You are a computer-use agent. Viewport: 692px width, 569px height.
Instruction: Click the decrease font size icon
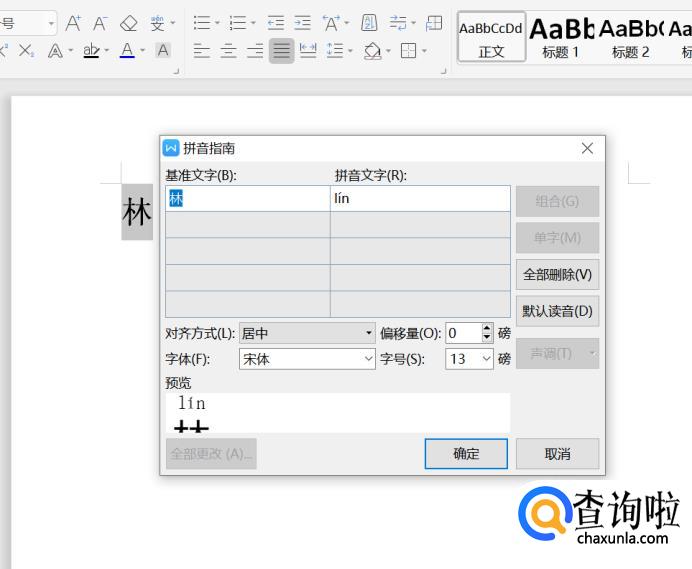coord(100,23)
